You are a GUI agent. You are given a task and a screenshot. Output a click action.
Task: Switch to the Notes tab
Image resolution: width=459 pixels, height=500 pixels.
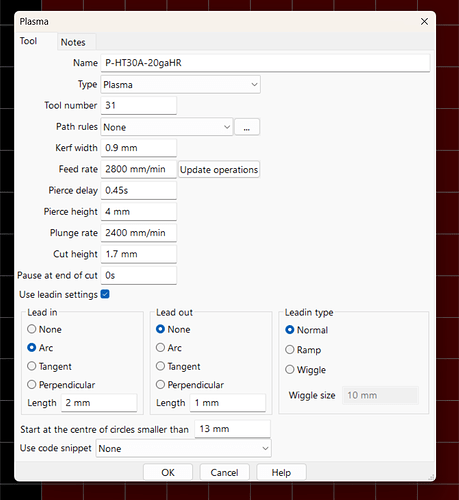pyautogui.click(x=73, y=42)
